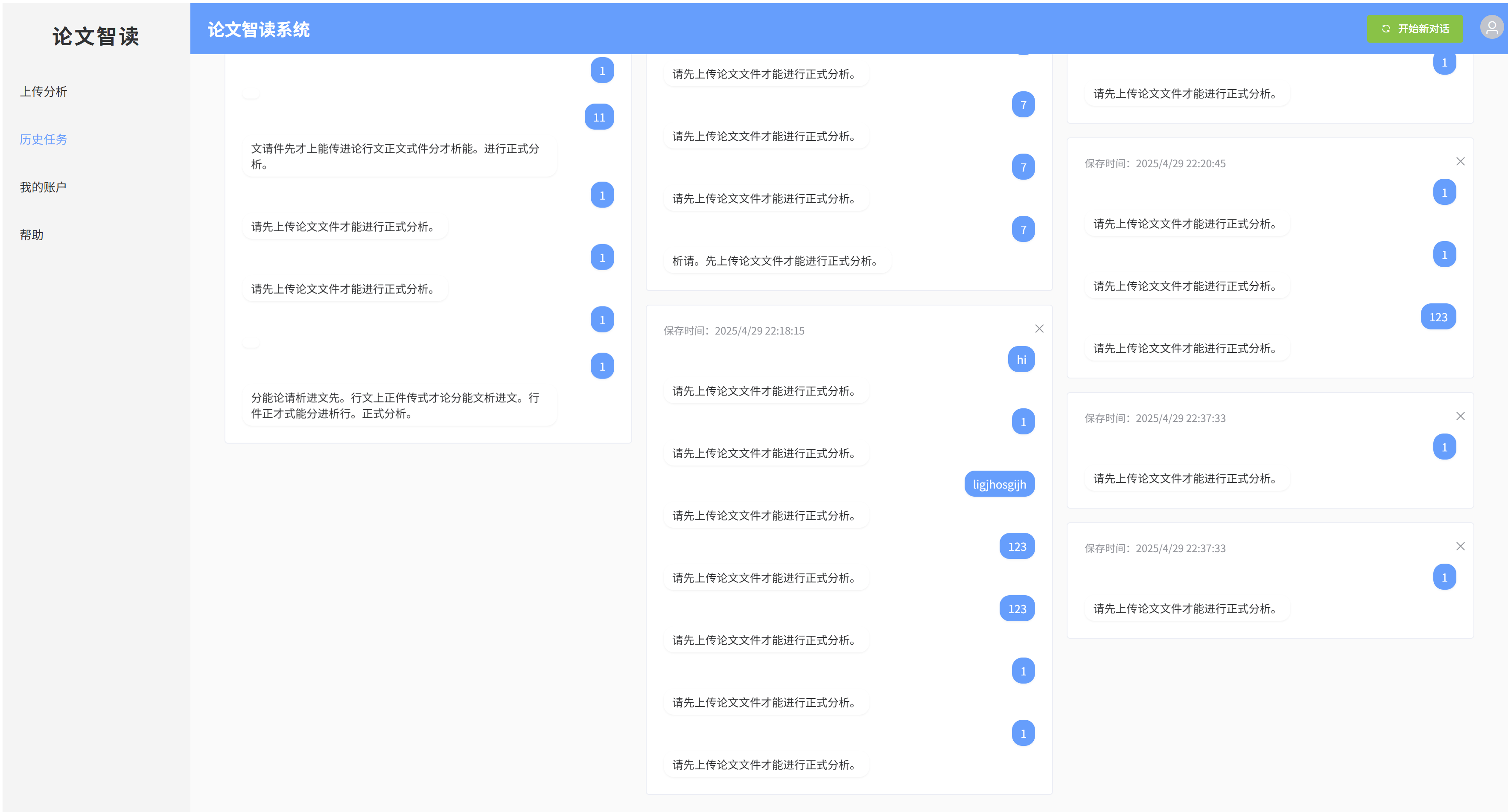The width and height of the screenshot is (1508, 812).
Task: Click a blue '7' message bubble
Action: click(1023, 105)
